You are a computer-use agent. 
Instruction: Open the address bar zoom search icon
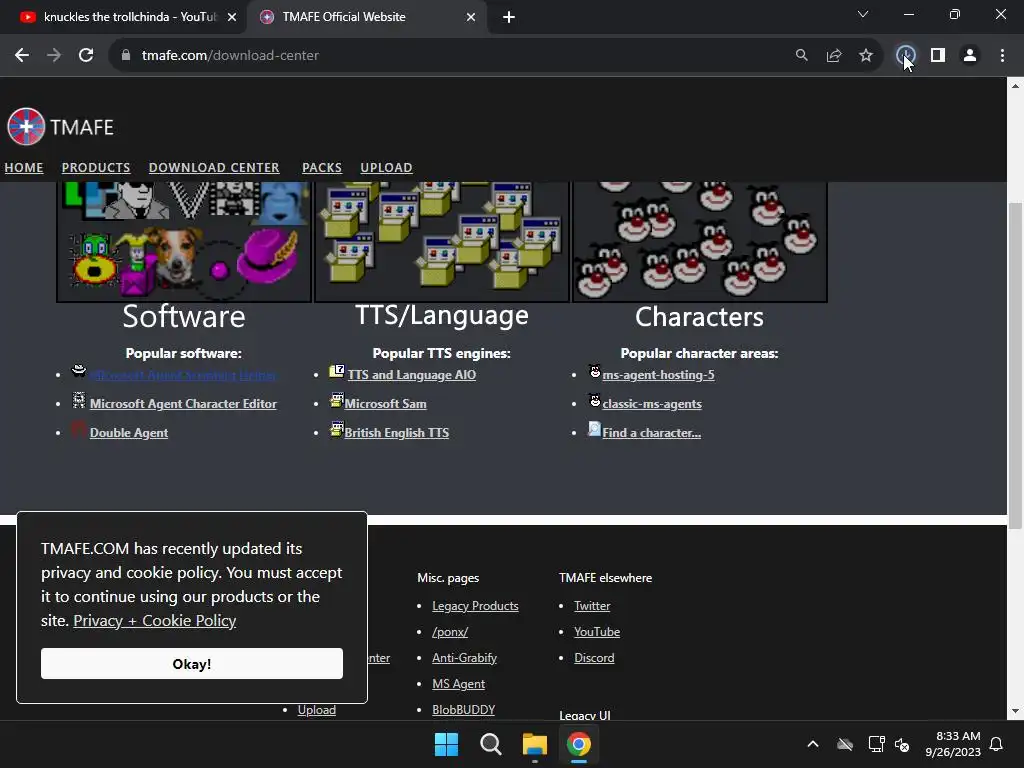[x=801, y=56]
